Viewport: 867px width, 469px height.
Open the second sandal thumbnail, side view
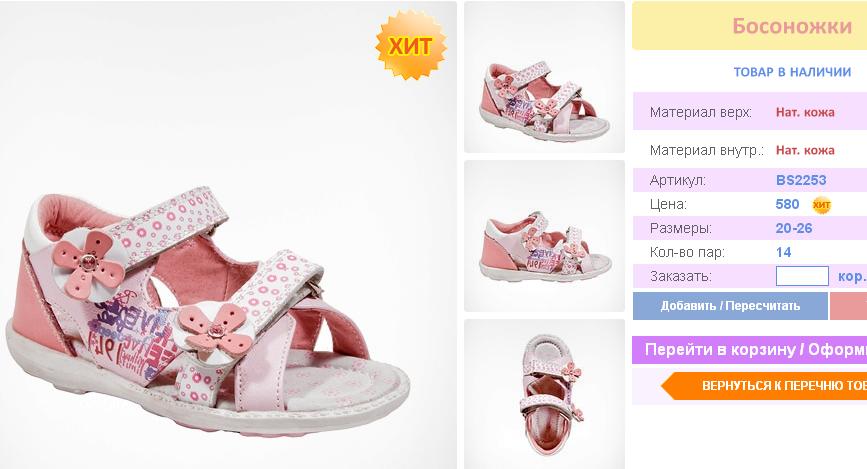[545, 236]
